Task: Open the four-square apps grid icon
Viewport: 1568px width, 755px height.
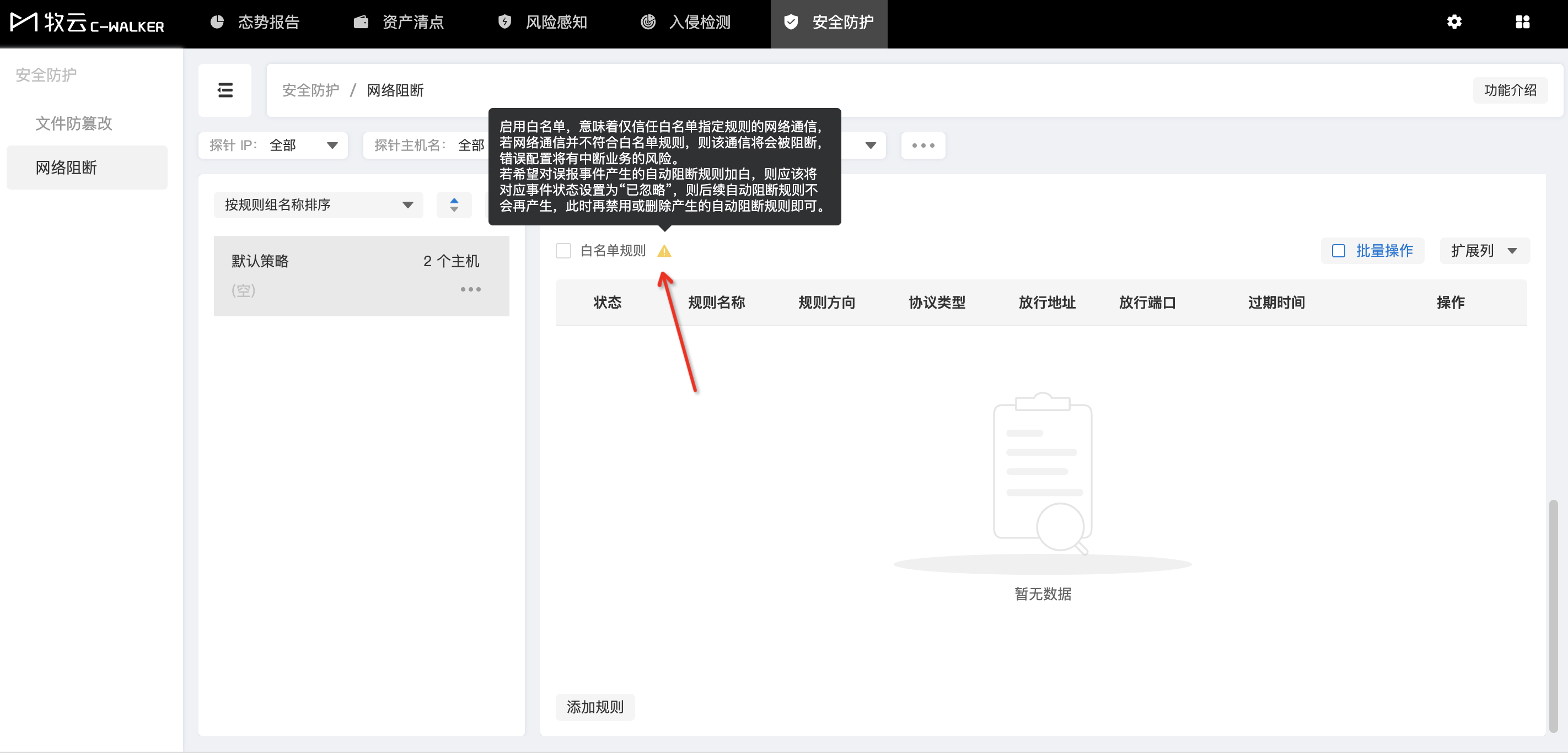Action: [x=1522, y=23]
